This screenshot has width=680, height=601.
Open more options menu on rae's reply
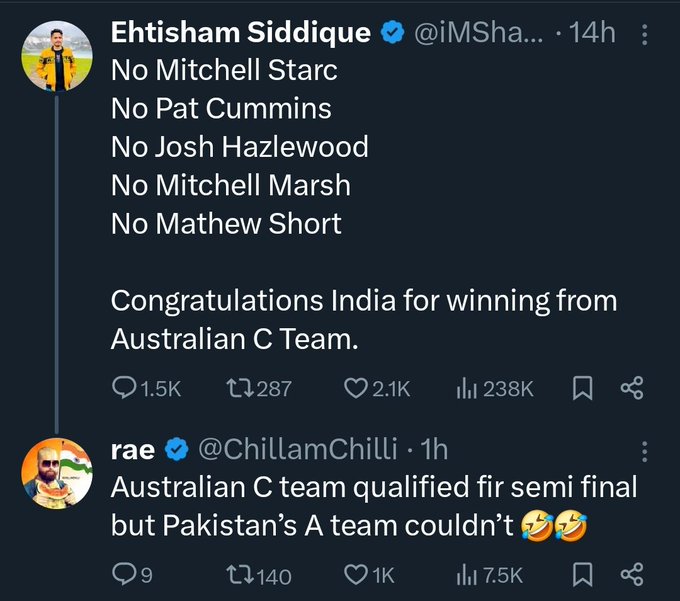(x=644, y=452)
